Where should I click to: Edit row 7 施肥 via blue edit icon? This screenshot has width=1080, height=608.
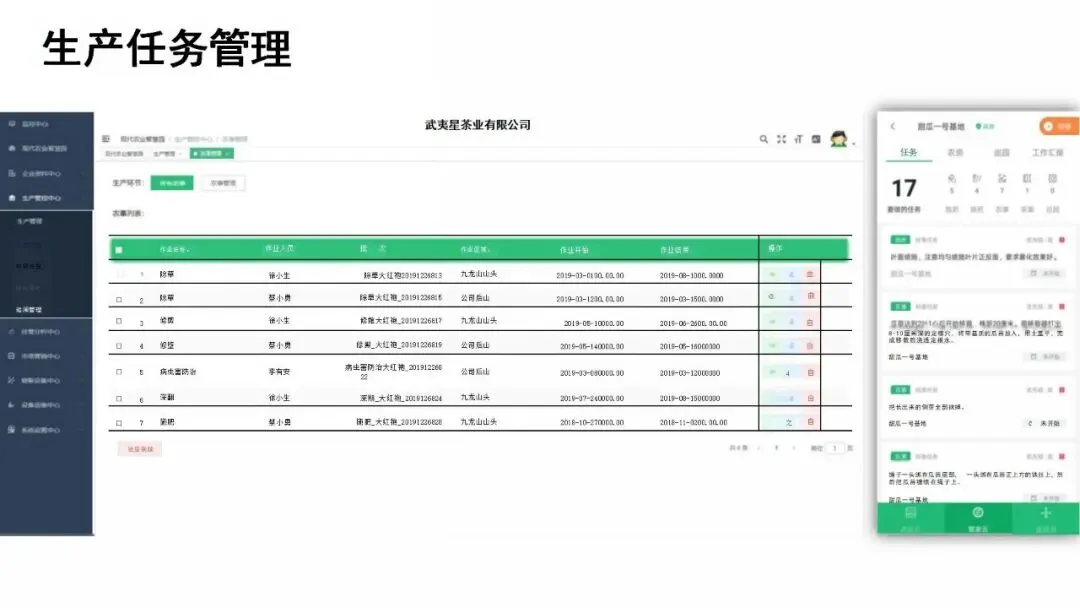(789, 422)
